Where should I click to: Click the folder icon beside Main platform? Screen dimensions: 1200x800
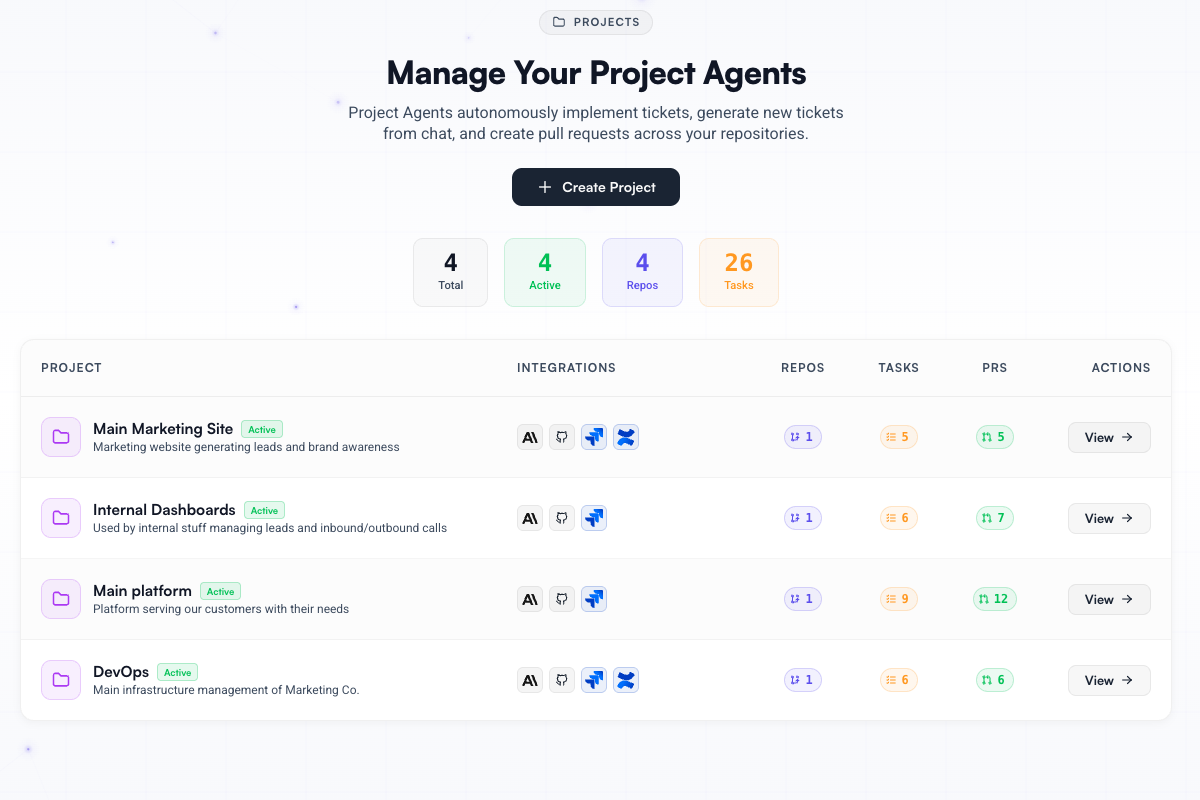coord(61,599)
